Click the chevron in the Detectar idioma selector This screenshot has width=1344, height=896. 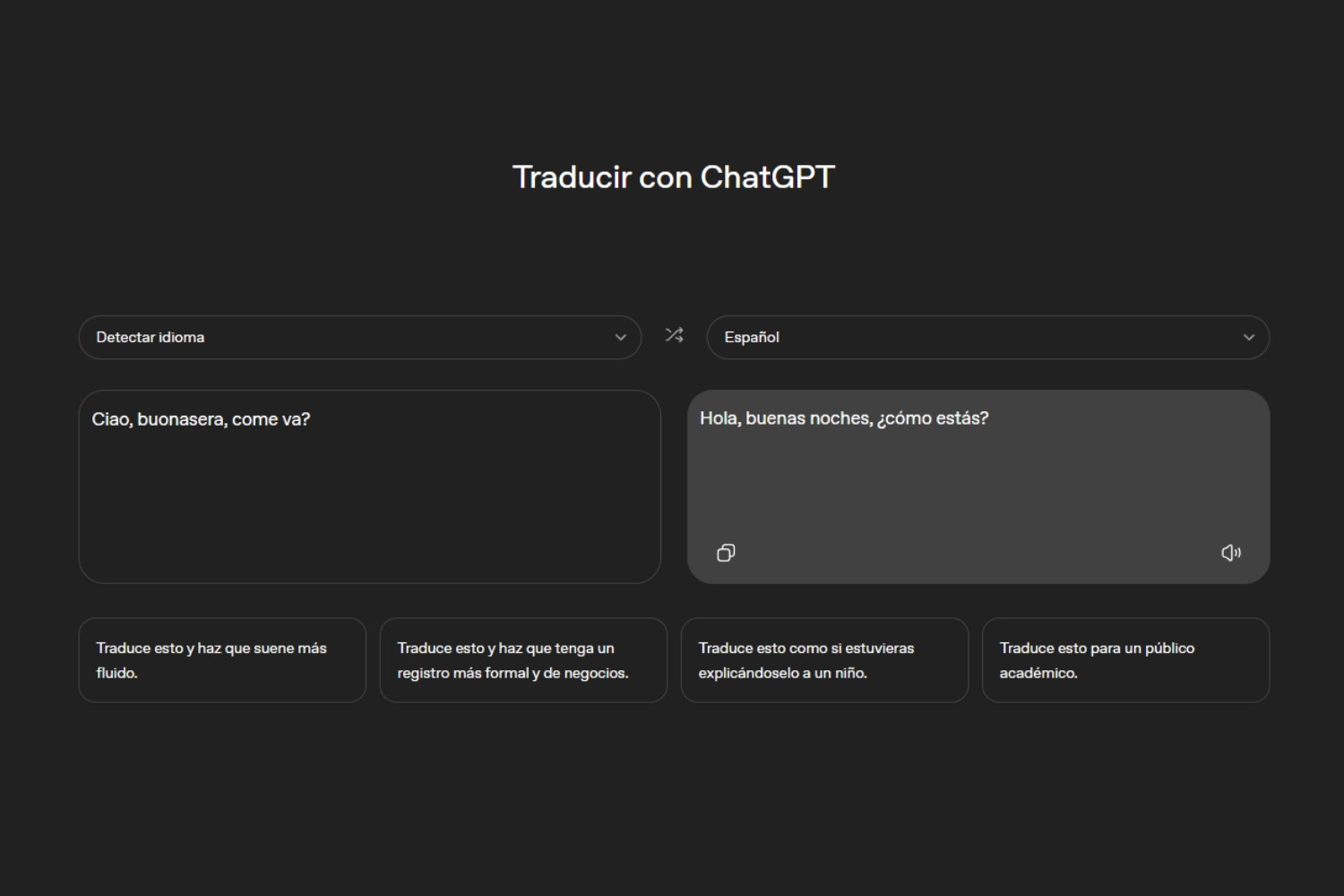(620, 338)
